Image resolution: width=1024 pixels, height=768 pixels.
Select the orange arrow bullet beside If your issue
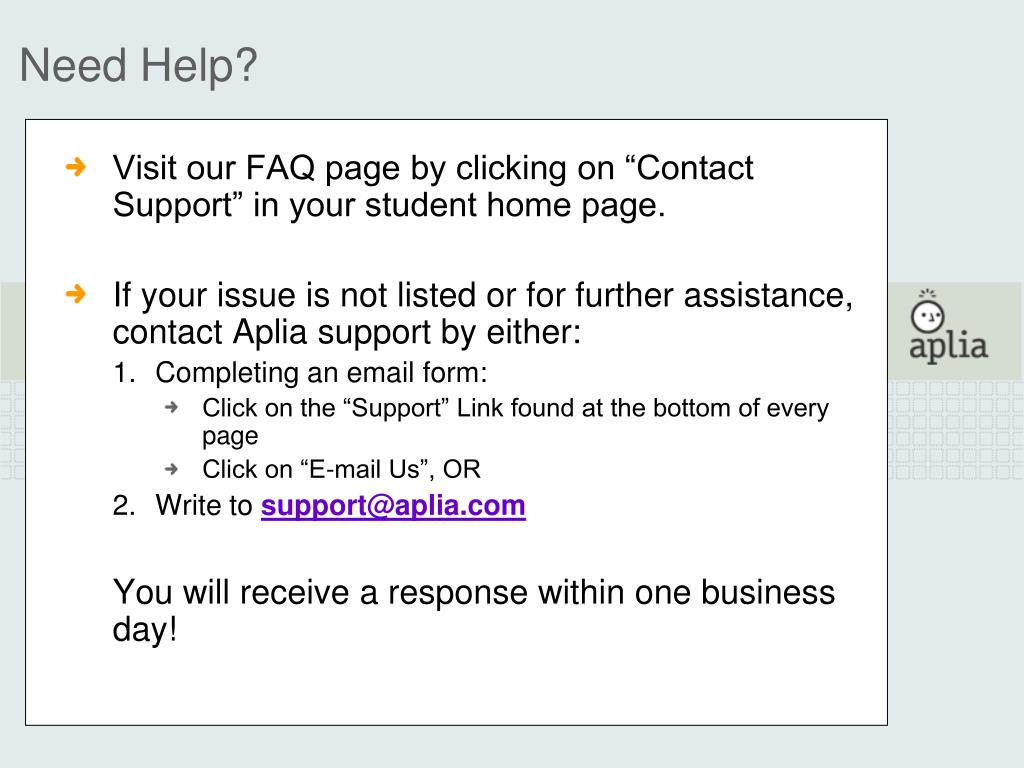[x=76, y=294]
